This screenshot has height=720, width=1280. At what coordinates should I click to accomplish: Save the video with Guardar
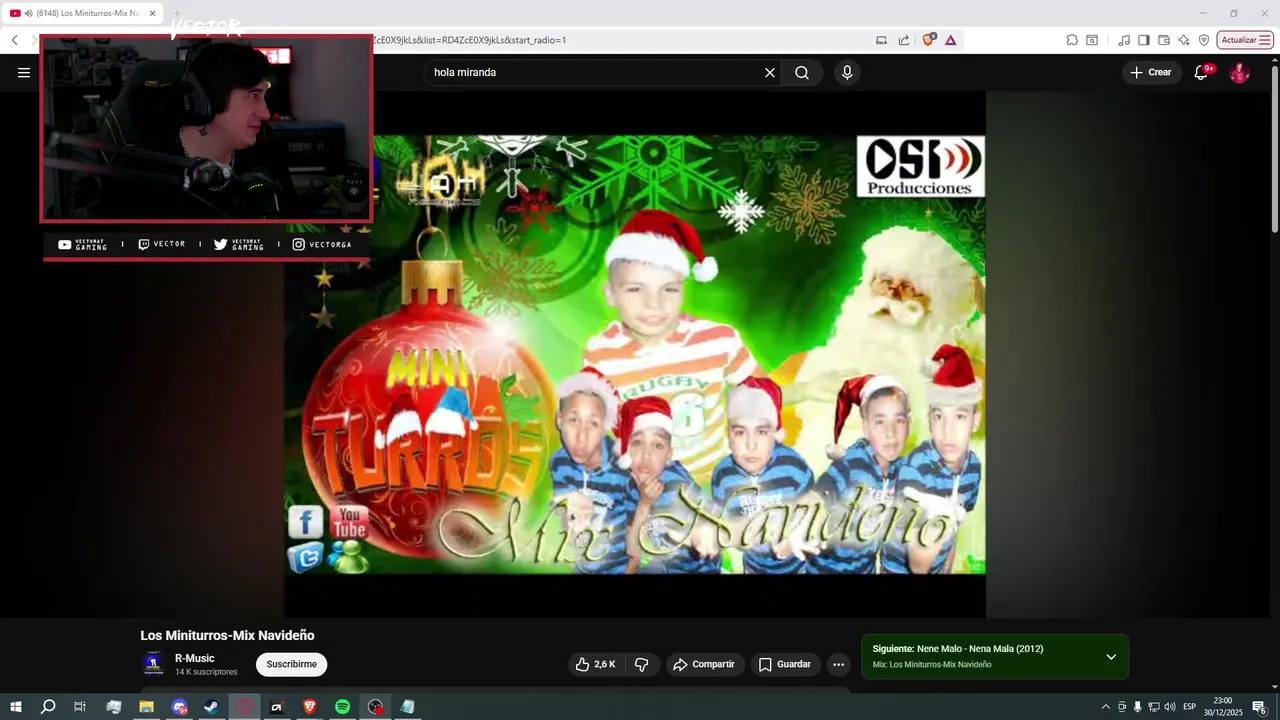(786, 664)
